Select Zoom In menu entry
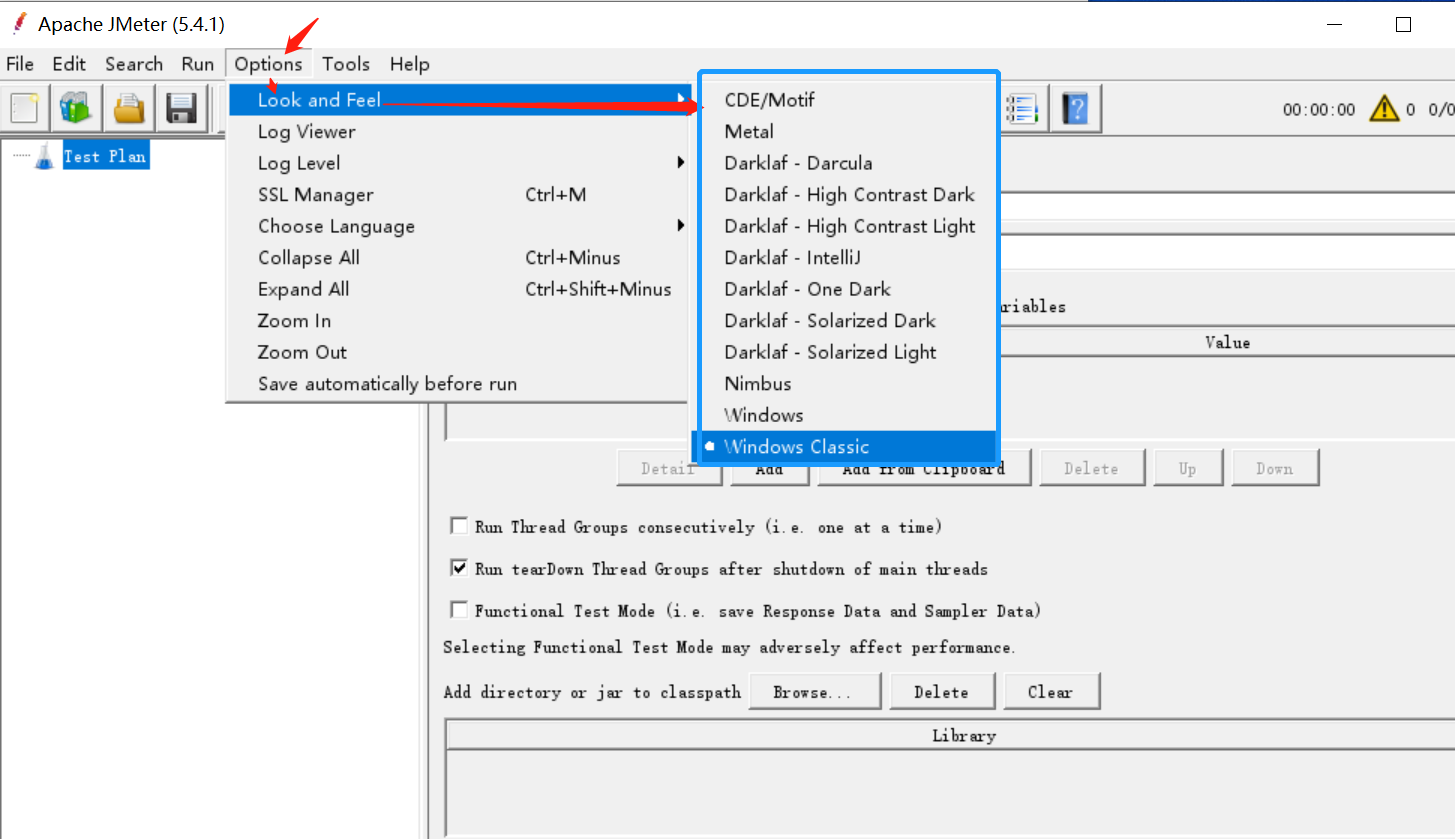The image size is (1455, 839). click(x=460, y=321)
